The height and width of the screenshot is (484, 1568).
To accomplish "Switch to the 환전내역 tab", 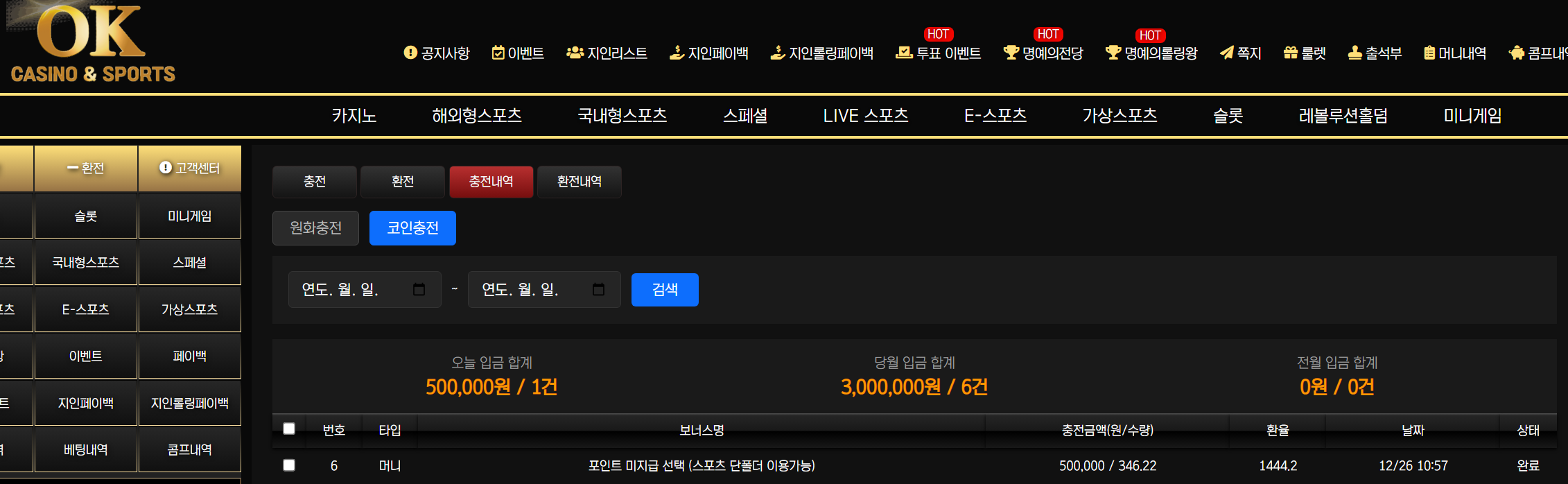I will pos(580,182).
